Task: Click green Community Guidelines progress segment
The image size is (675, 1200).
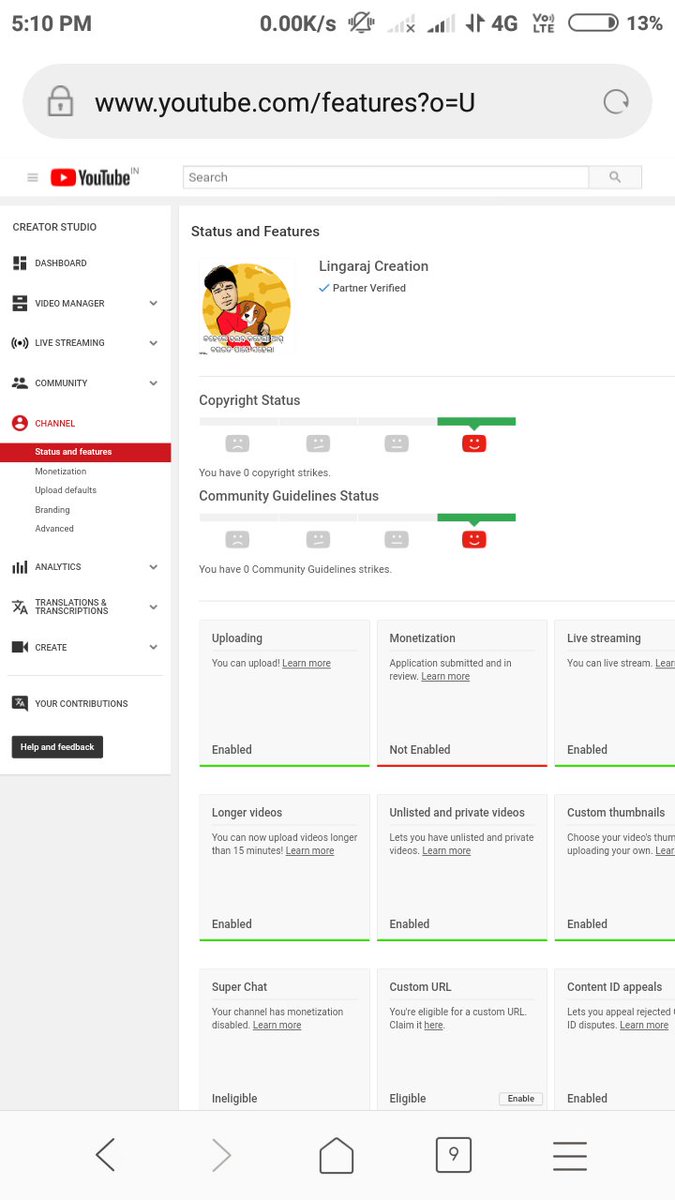Action: pos(476,518)
